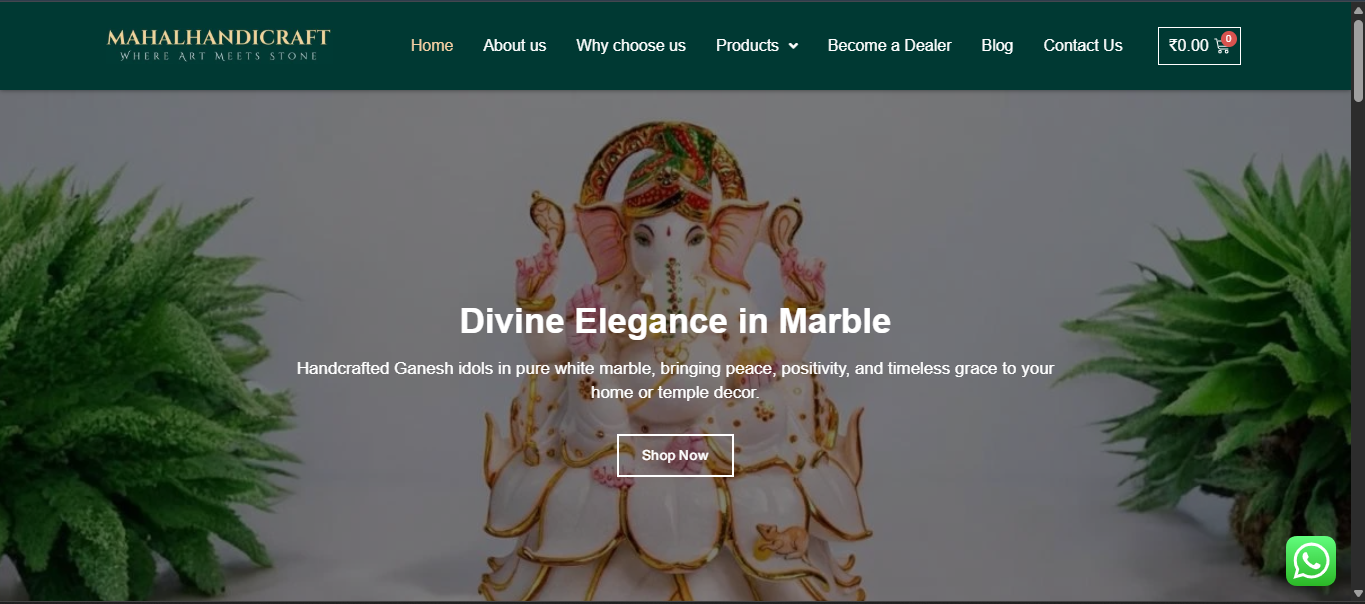Navigate to the Blog page

click(997, 45)
